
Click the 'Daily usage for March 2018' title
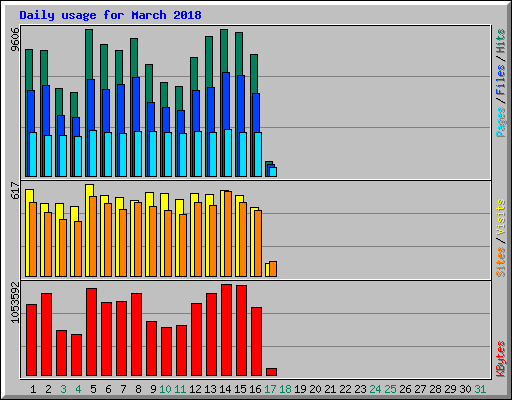click(110, 15)
